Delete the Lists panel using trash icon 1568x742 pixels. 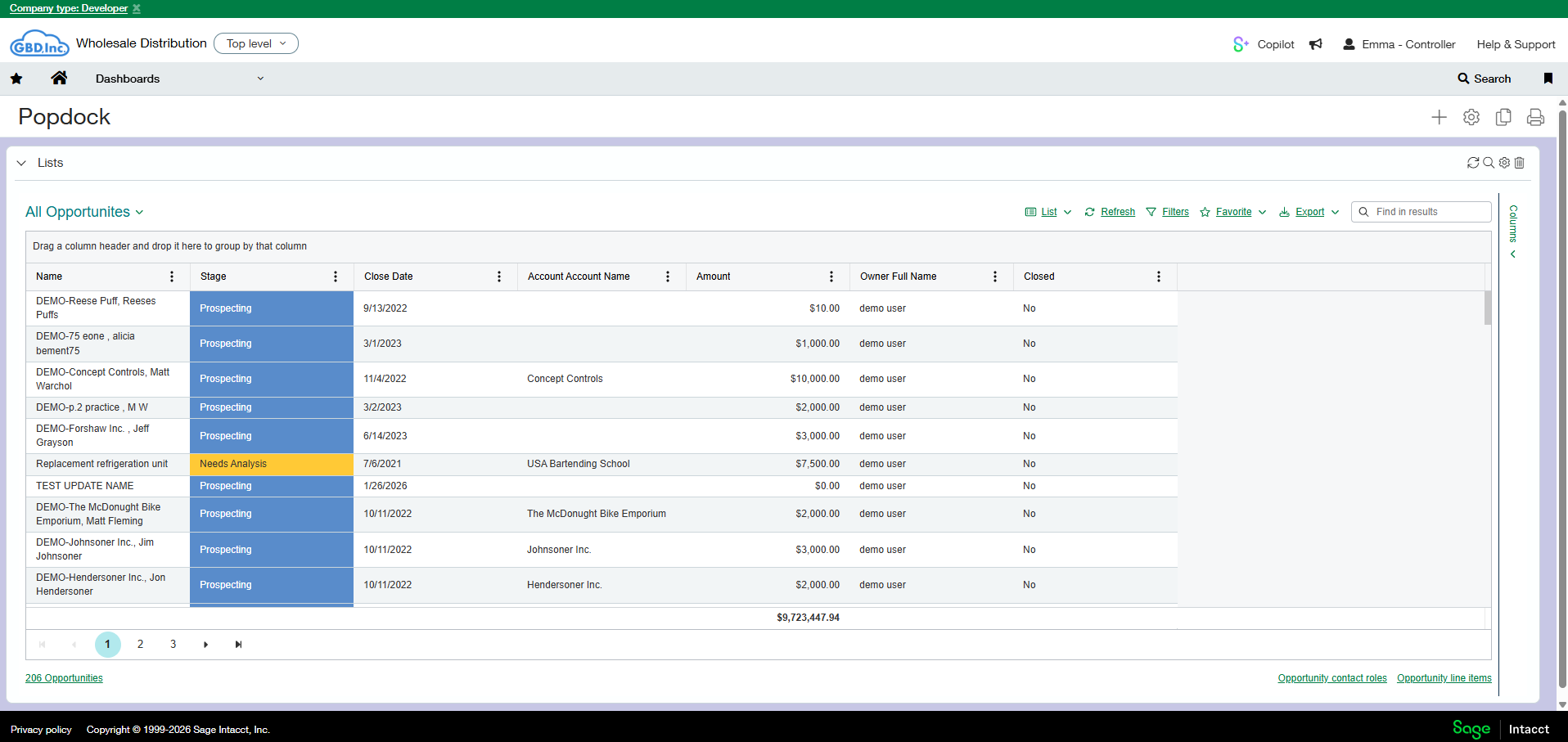(x=1520, y=163)
